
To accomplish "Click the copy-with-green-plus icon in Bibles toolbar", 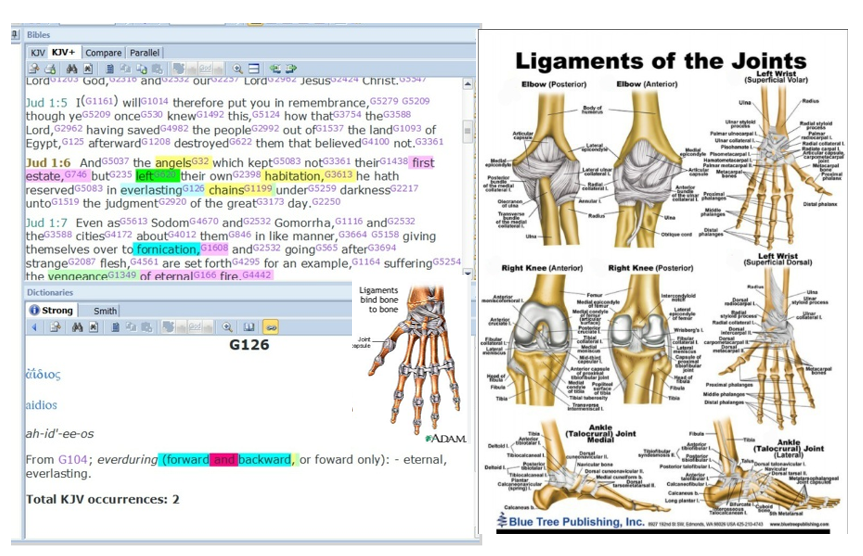I will pos(141,68).
